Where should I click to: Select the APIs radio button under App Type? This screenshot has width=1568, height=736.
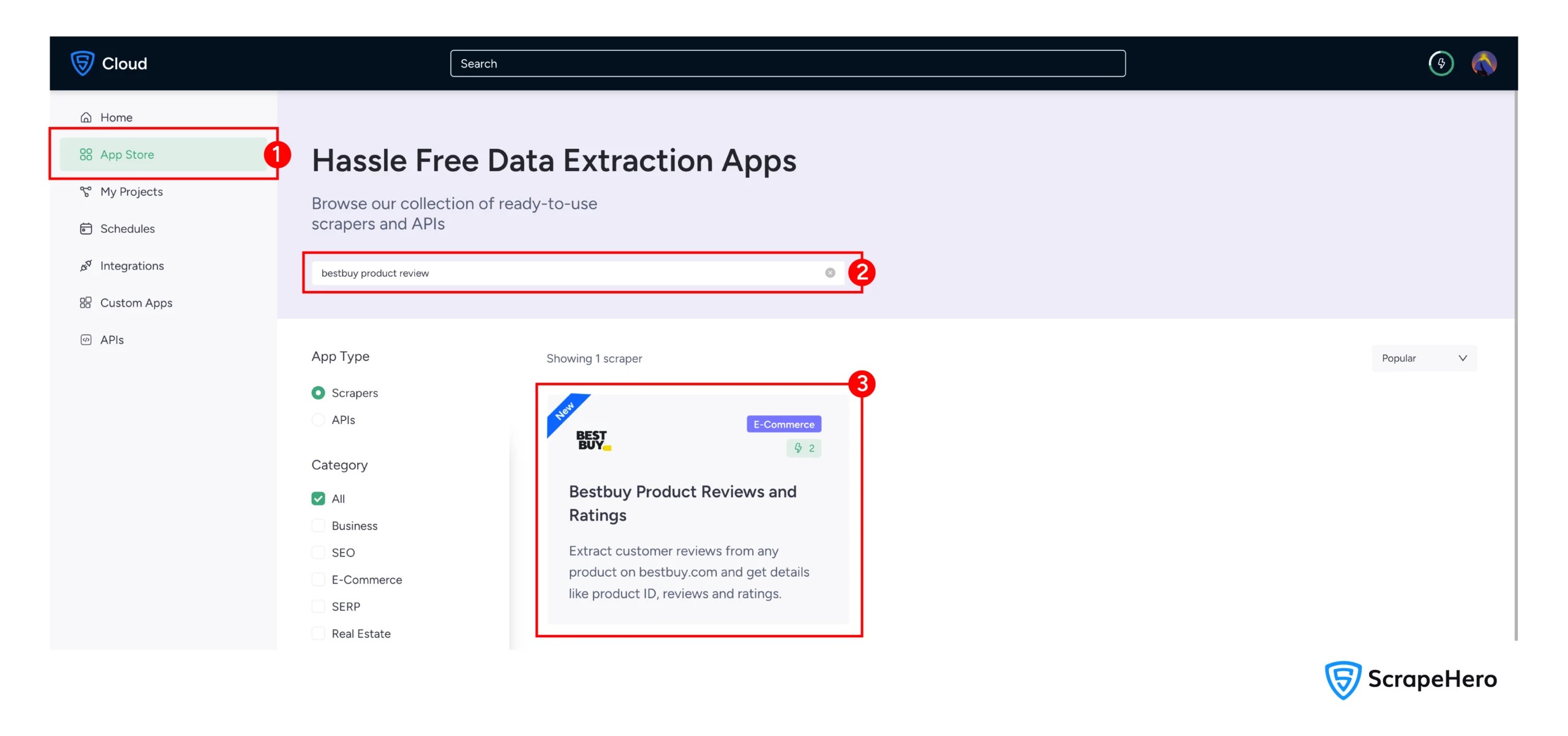(x=318, y=420)
